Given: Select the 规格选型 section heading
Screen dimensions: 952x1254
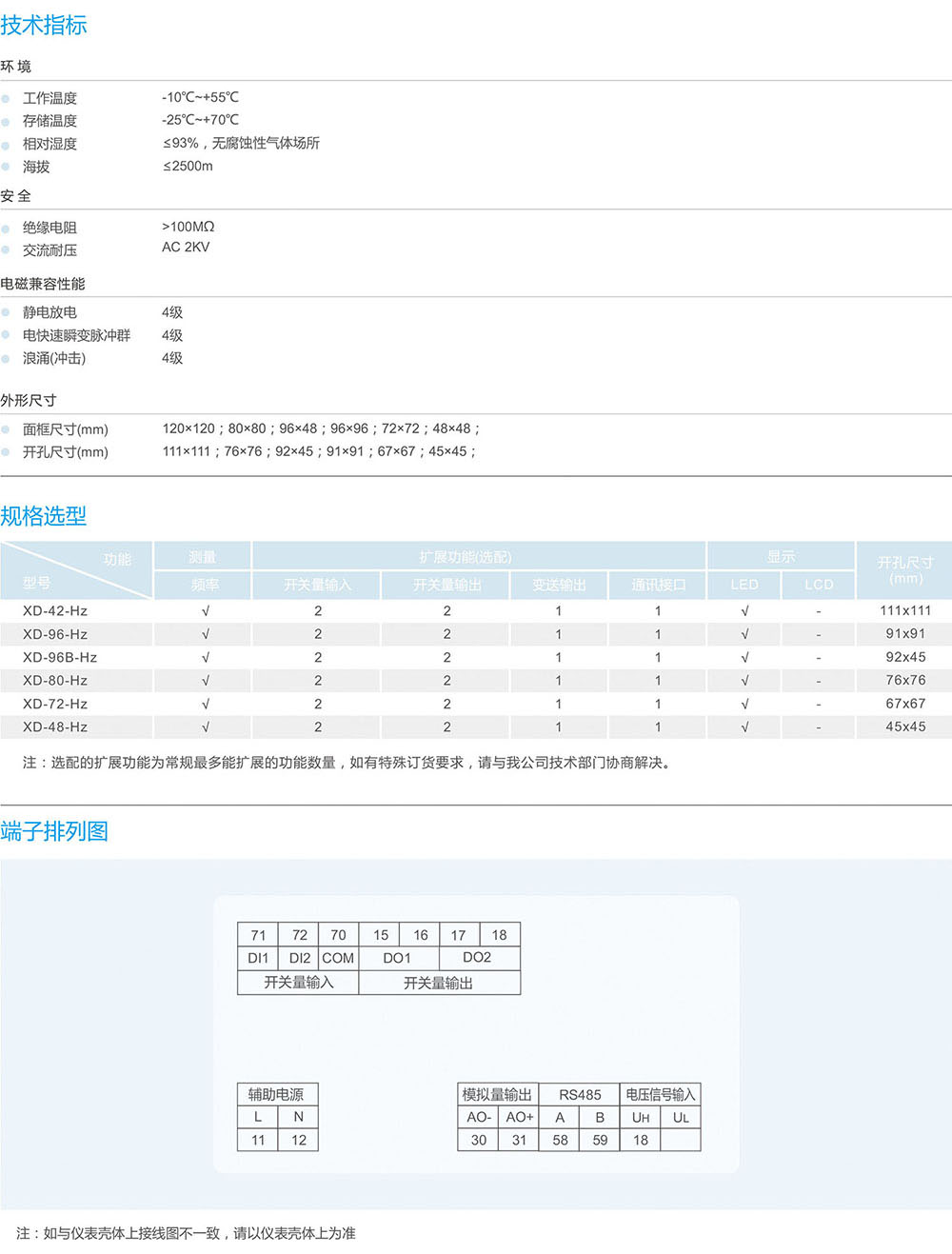Looking at the screenshot, I should tap(44, 516).
